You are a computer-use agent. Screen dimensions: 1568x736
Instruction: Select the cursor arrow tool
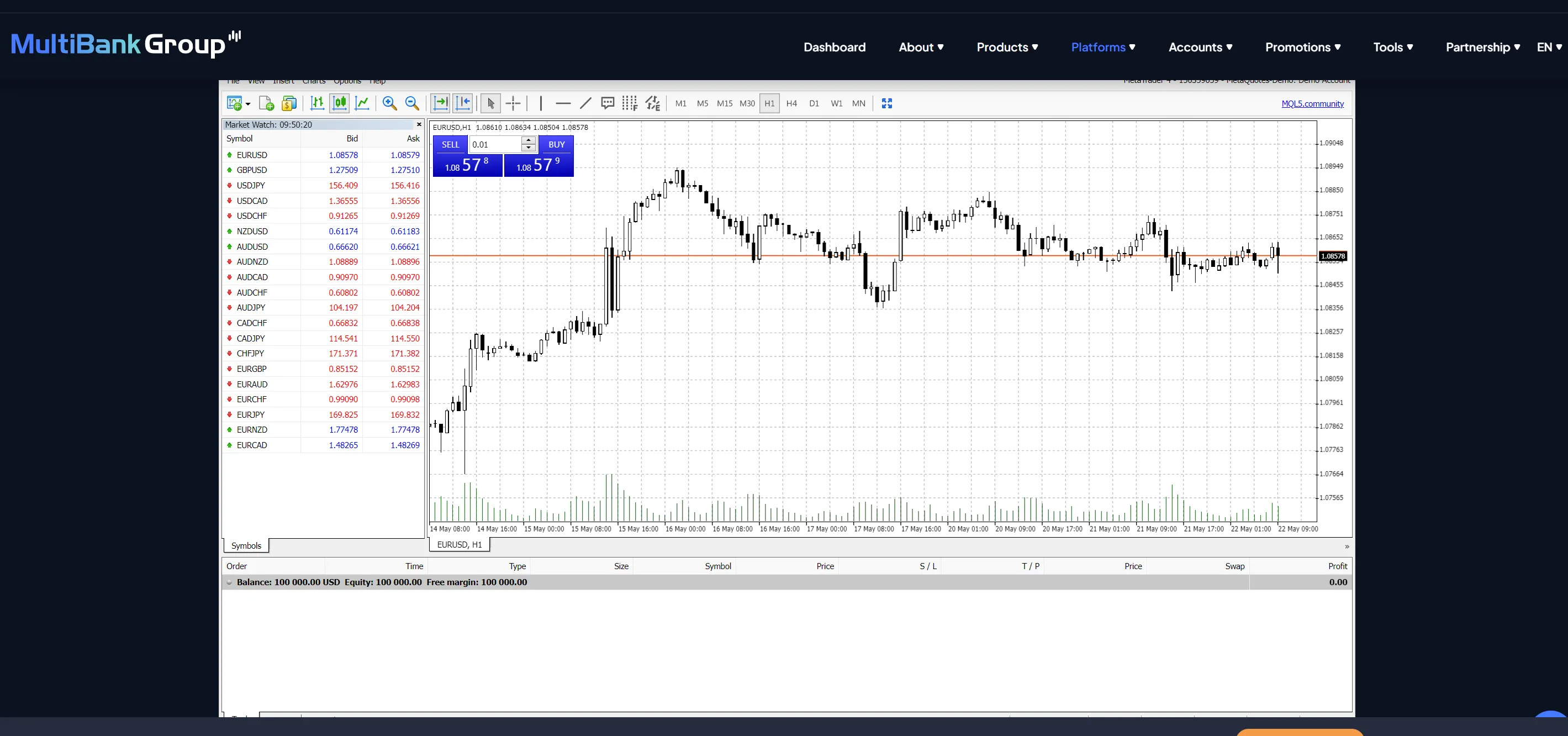[490, 103]
